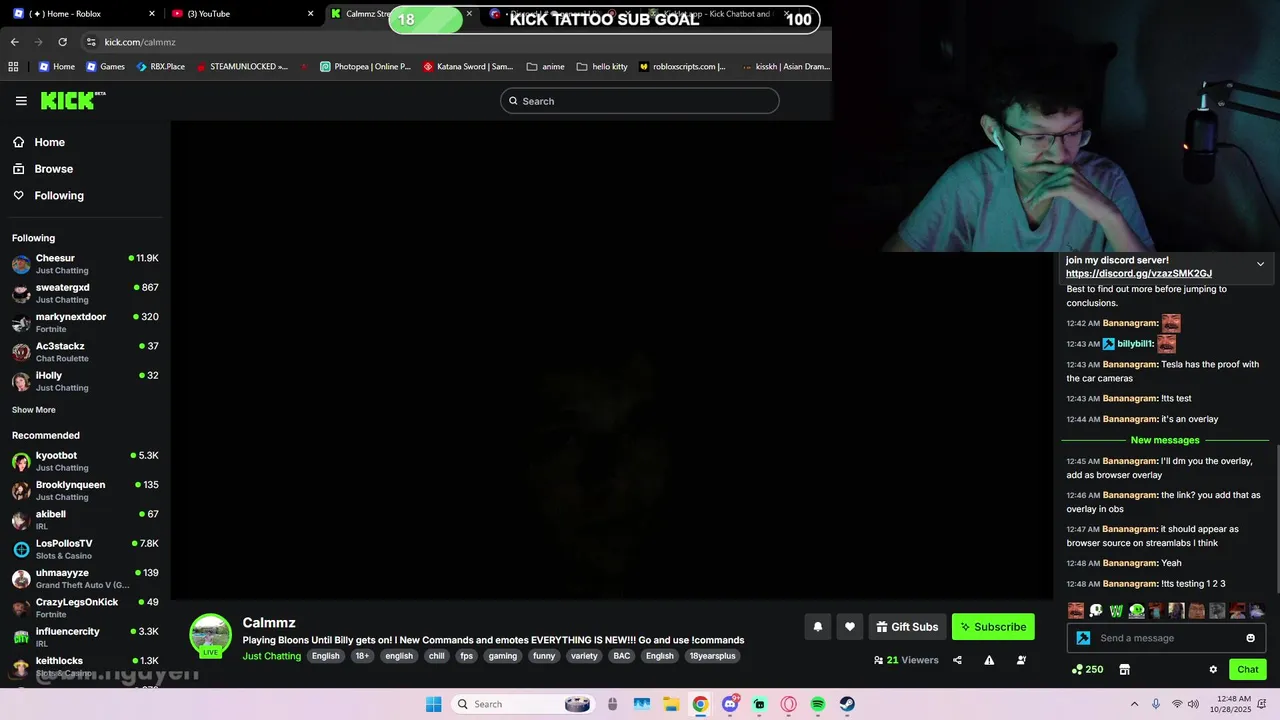Open uhmaayyze's recommended channel
1280x720 pixels.
tap(85, 578)
